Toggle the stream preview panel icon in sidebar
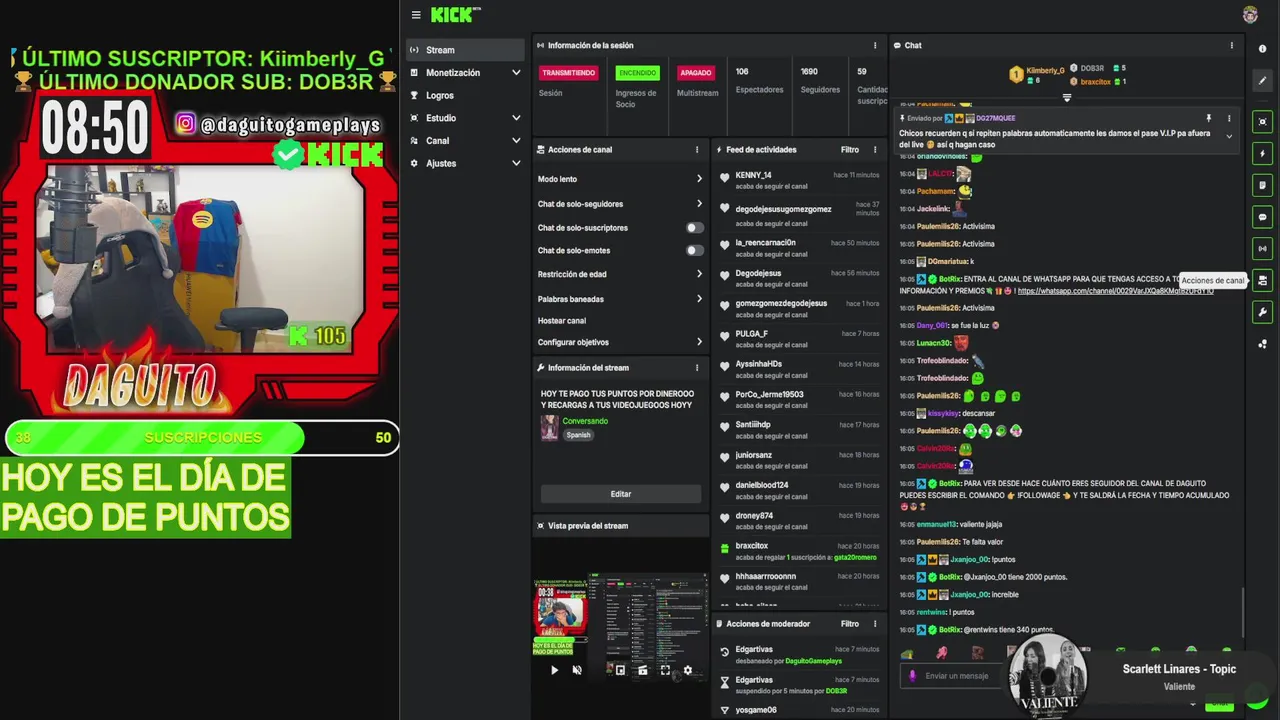 [x=1262, y=121]
